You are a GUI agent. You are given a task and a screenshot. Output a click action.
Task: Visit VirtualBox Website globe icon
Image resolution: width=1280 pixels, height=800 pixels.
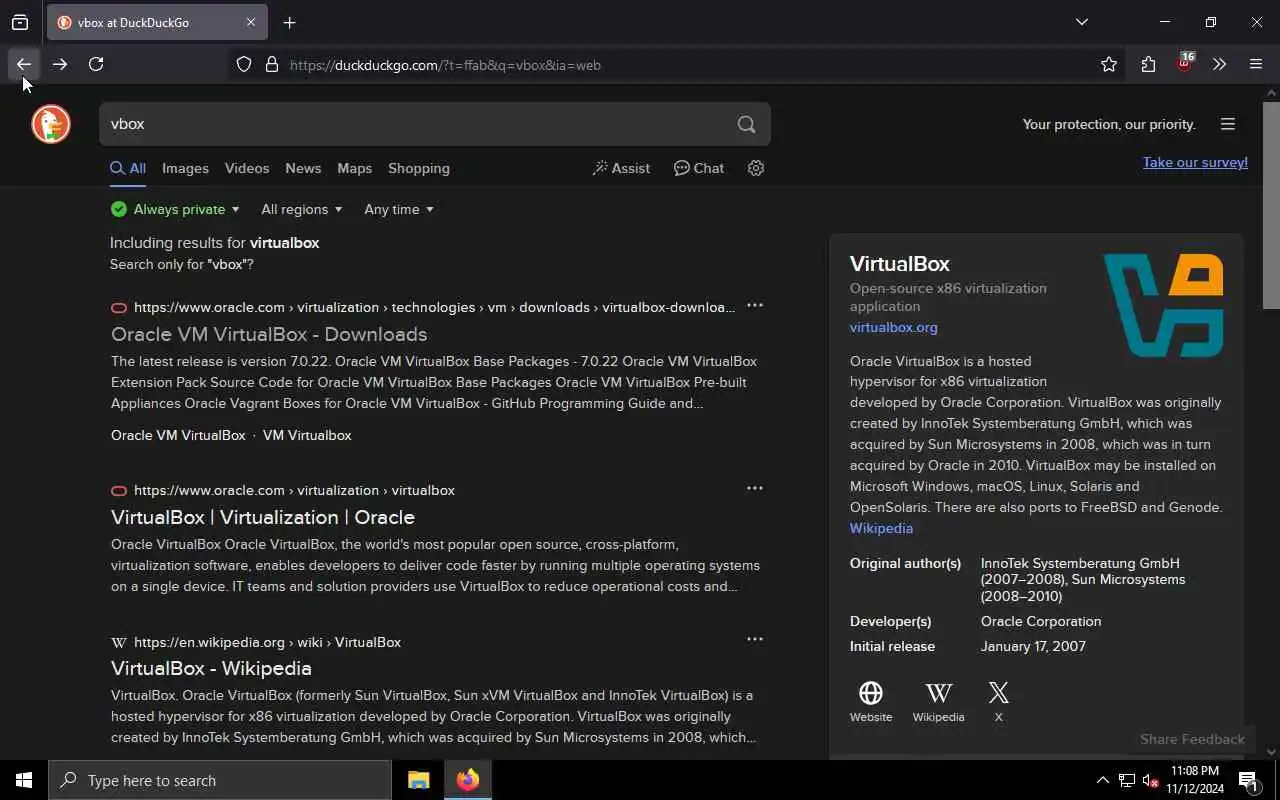click(871, 701)
